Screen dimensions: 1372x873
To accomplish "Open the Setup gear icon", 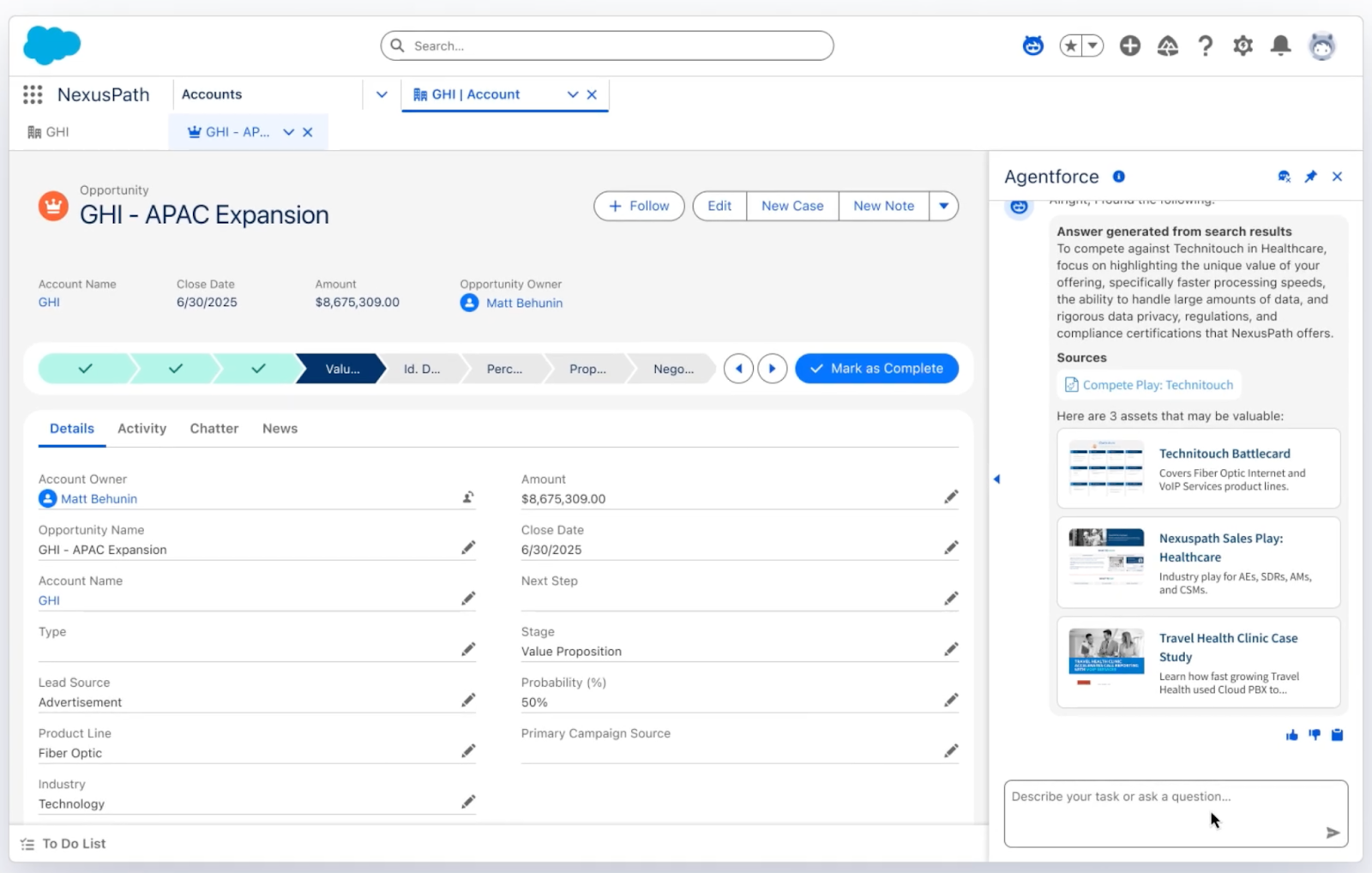I will [x=1243, y=45].
